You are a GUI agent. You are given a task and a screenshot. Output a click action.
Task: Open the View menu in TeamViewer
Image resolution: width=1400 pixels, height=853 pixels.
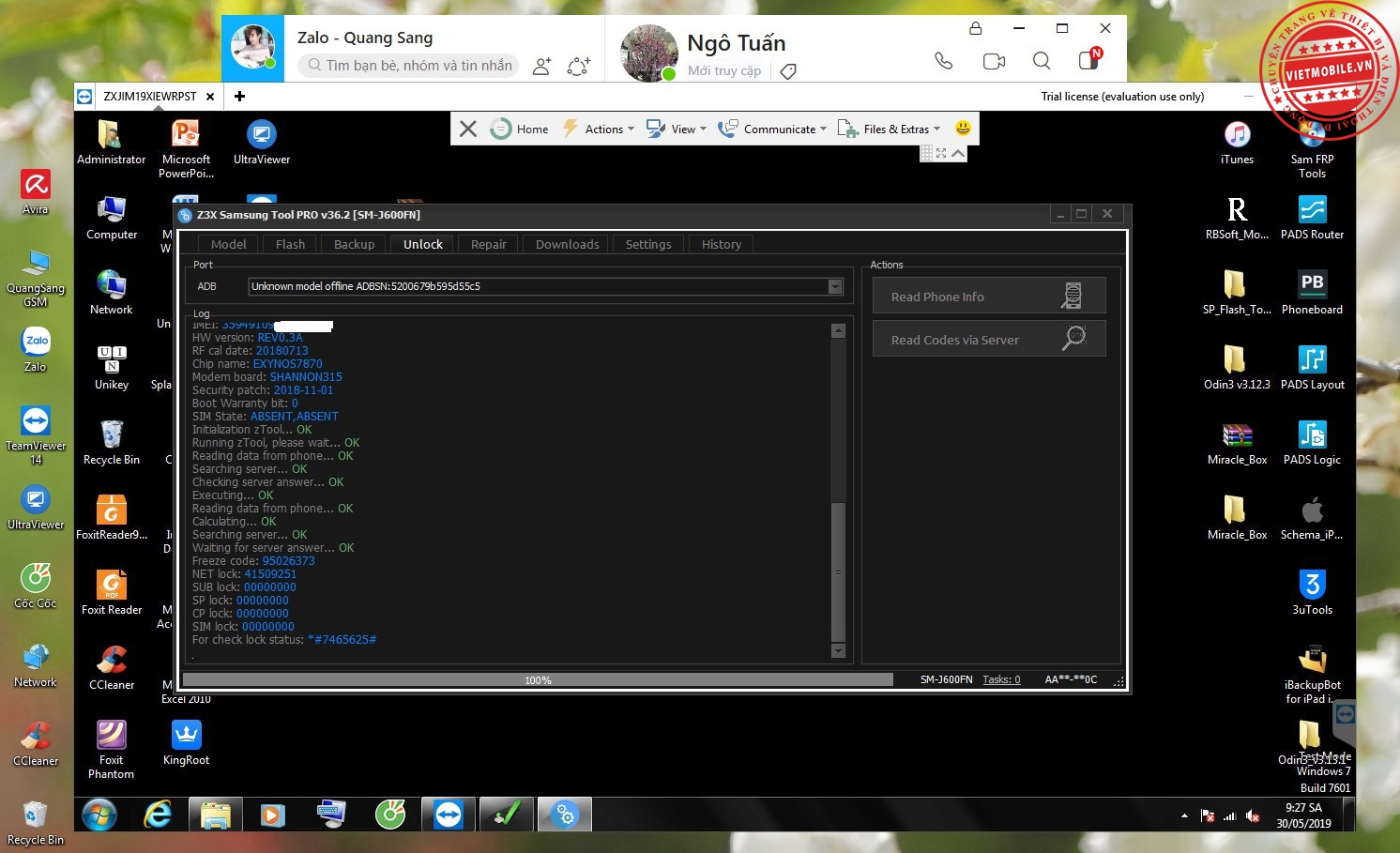coord(677,129)
